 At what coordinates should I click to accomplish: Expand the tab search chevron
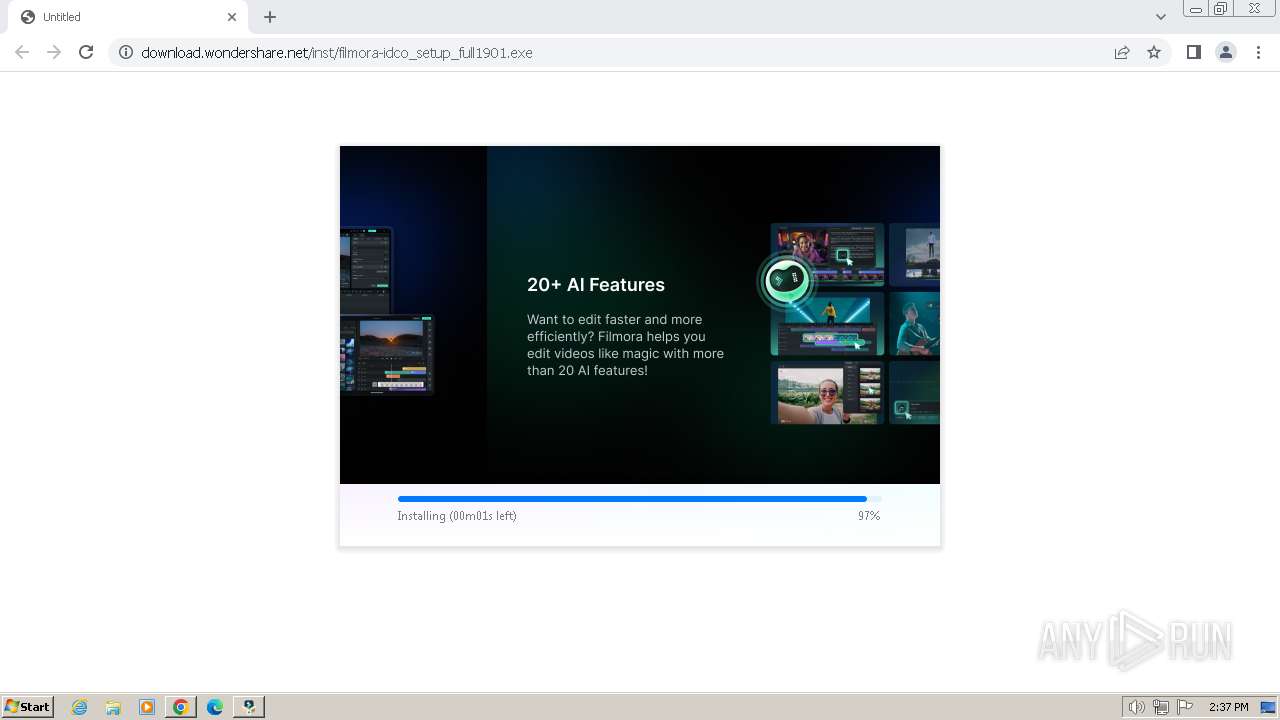(1160, 17)
